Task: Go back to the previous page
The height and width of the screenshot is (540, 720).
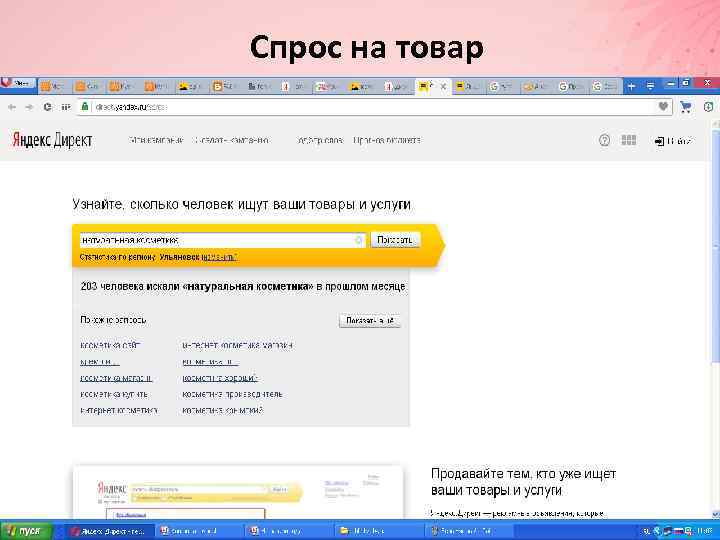Action: (x=12, y=107)
